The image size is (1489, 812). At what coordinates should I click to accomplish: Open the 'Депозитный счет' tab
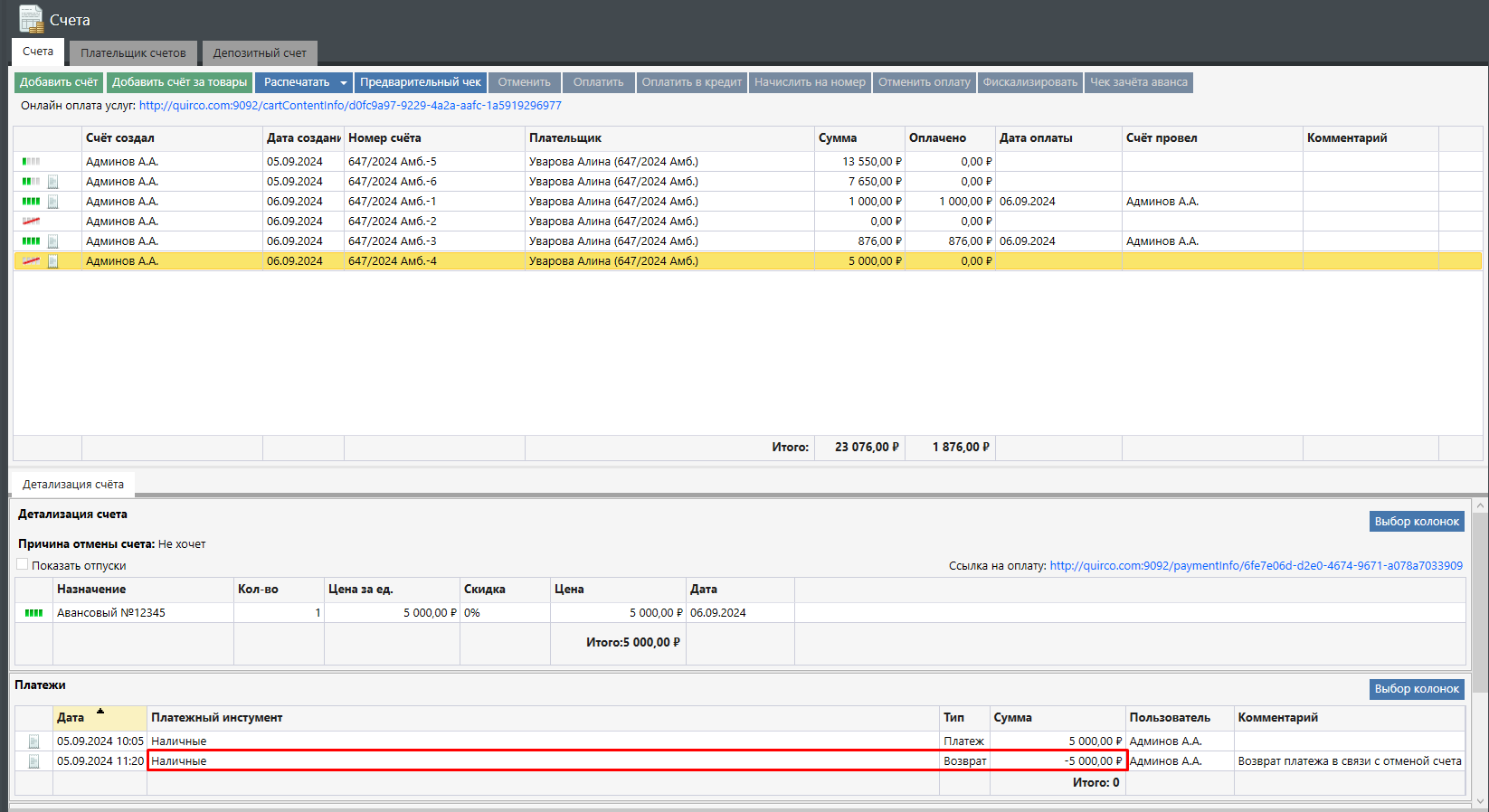click(260, 53)
